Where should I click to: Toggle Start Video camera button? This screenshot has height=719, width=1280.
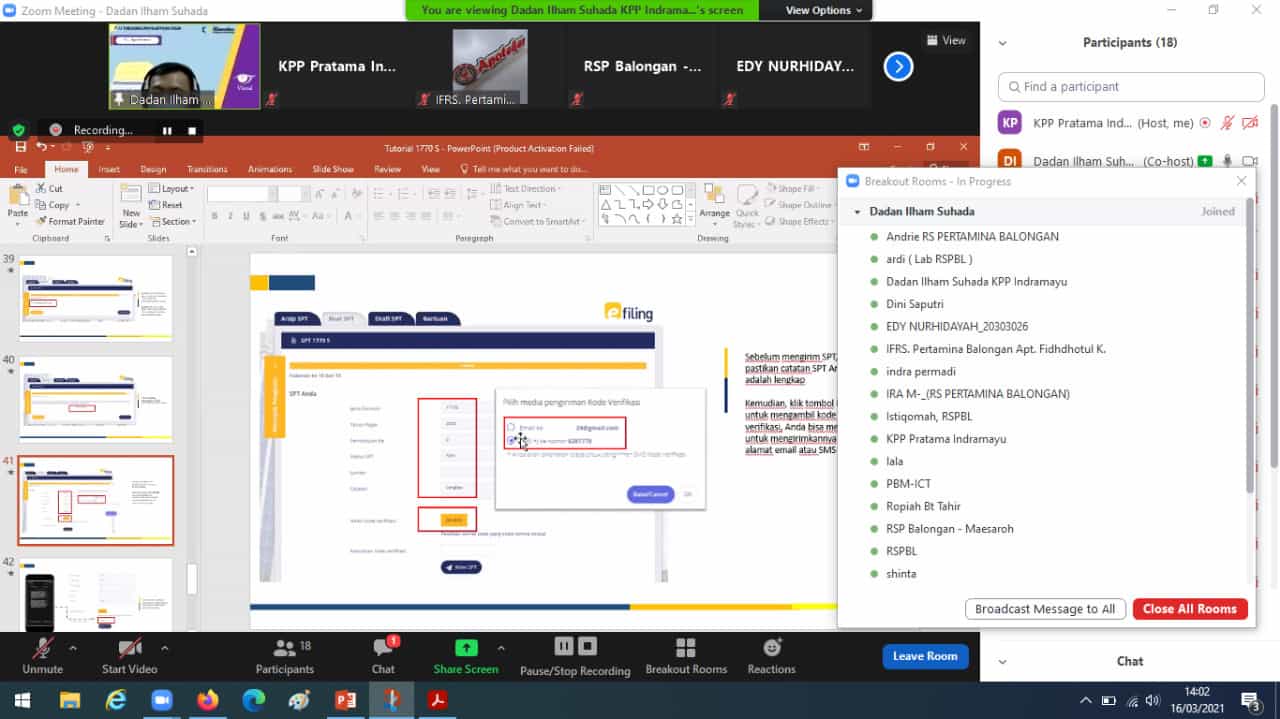[x=129, y=648]
